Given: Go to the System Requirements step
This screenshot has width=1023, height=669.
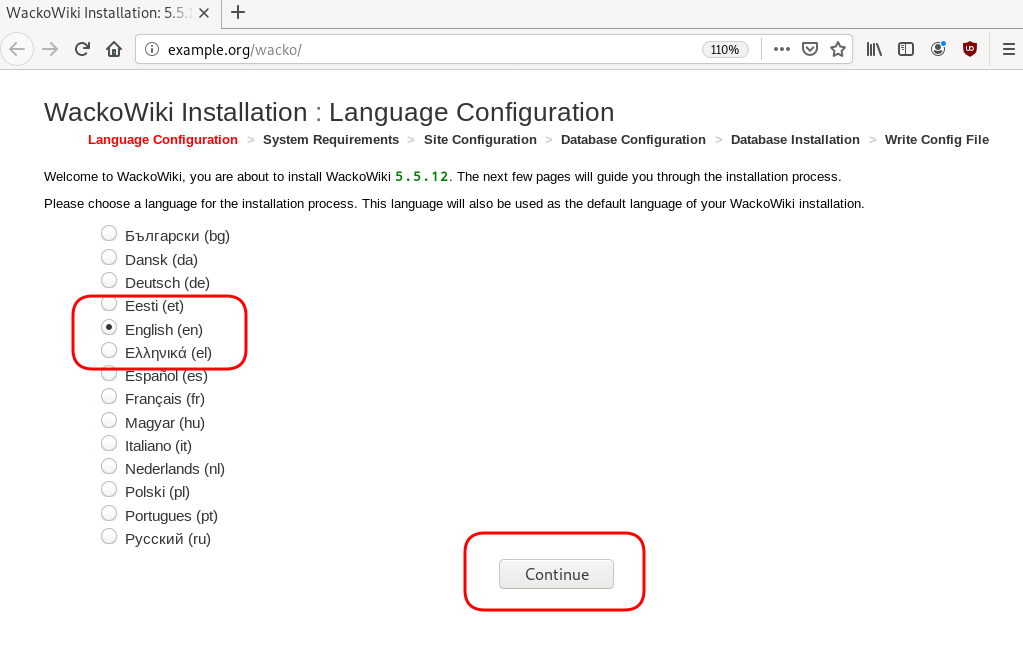Looking at the screenshot, I should point(330,140).
